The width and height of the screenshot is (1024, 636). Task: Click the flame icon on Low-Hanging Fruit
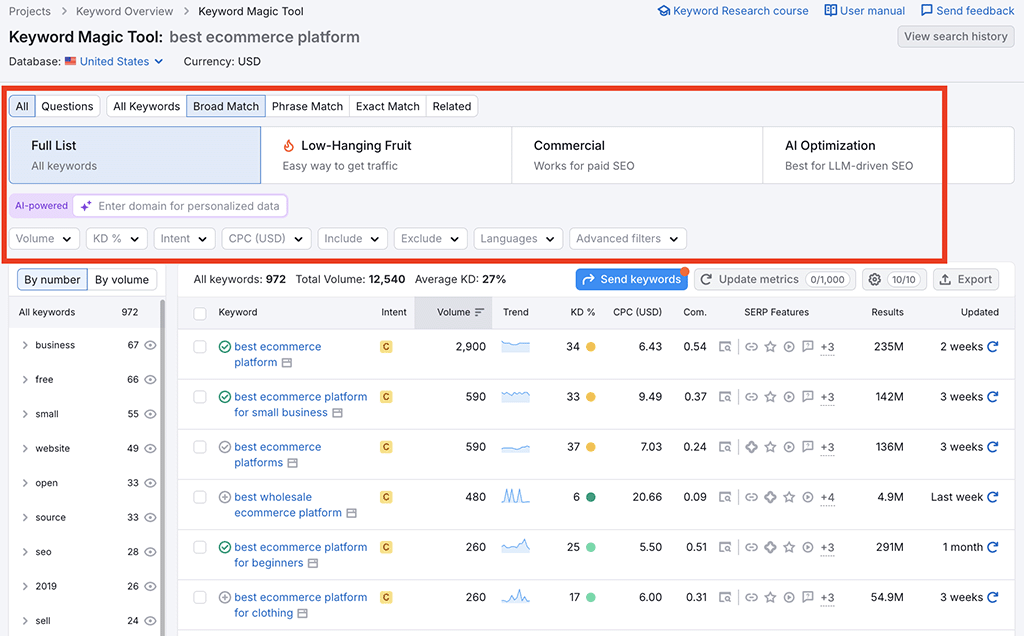pos(289,146)
